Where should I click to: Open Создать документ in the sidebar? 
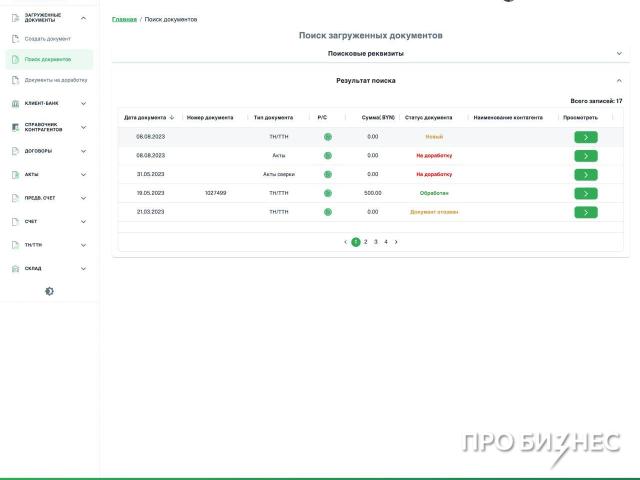coord(47,39)
